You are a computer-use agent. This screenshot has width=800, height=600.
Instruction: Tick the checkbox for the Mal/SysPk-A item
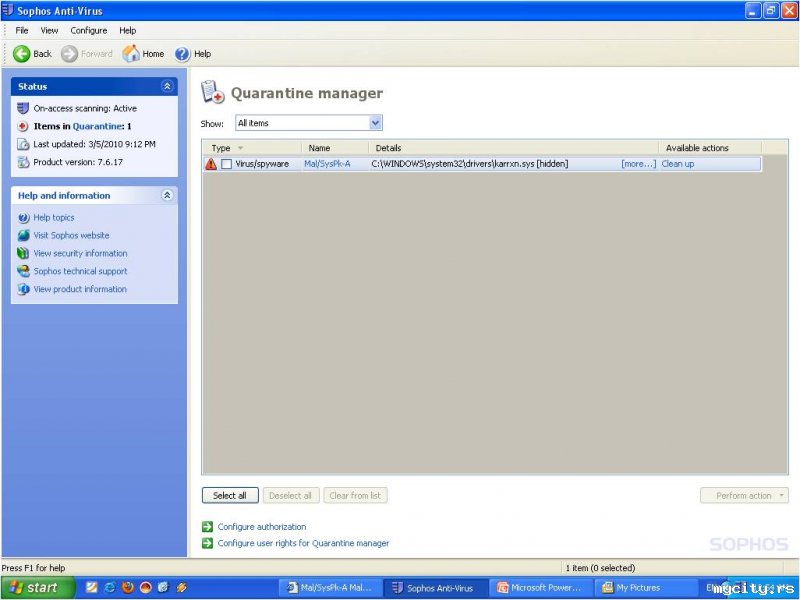coord(227,164)
